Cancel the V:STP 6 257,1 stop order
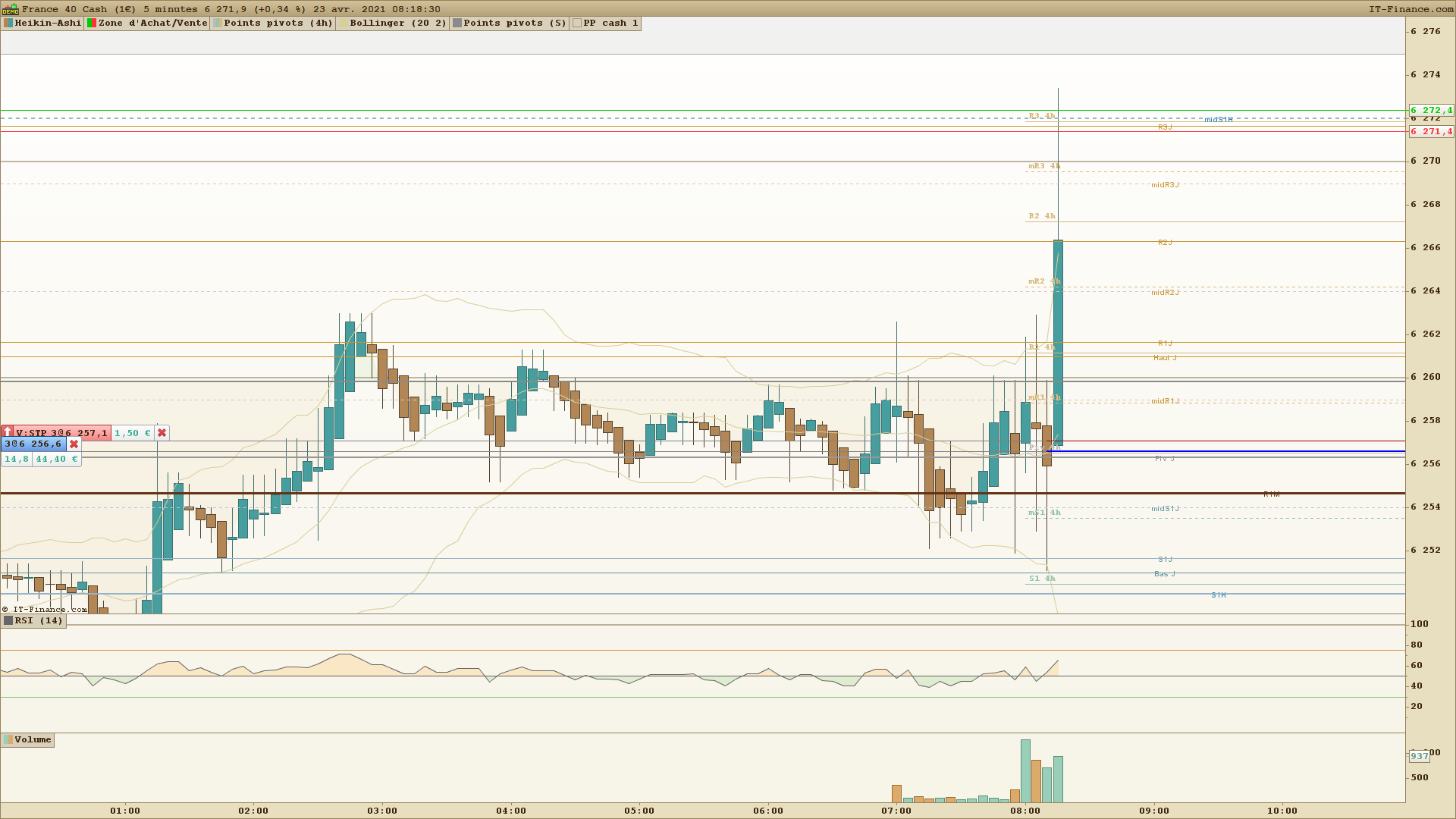The height and width of the screenshot is (819, 1456). pos(162,433)
